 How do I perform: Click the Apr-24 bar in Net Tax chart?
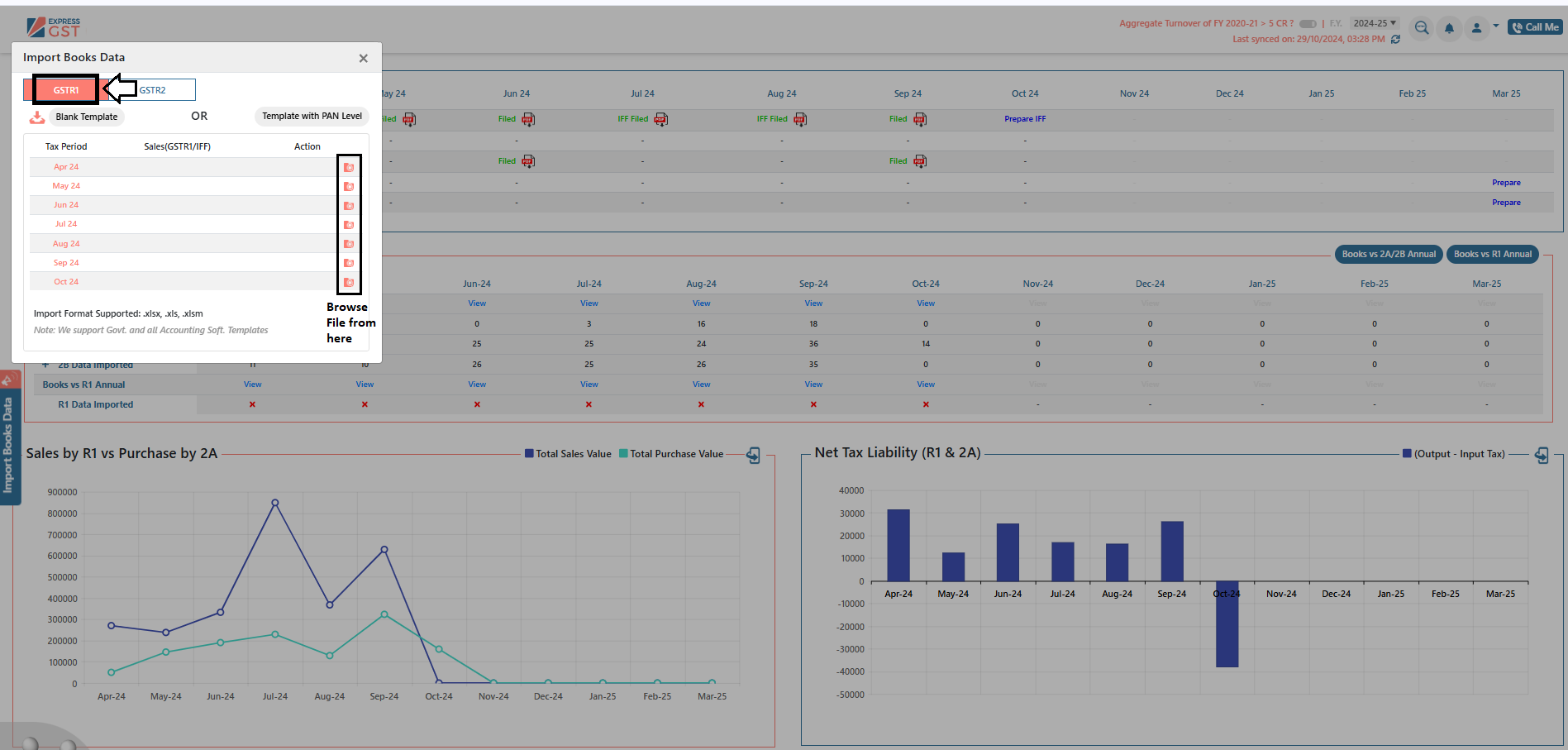[898, 545]
